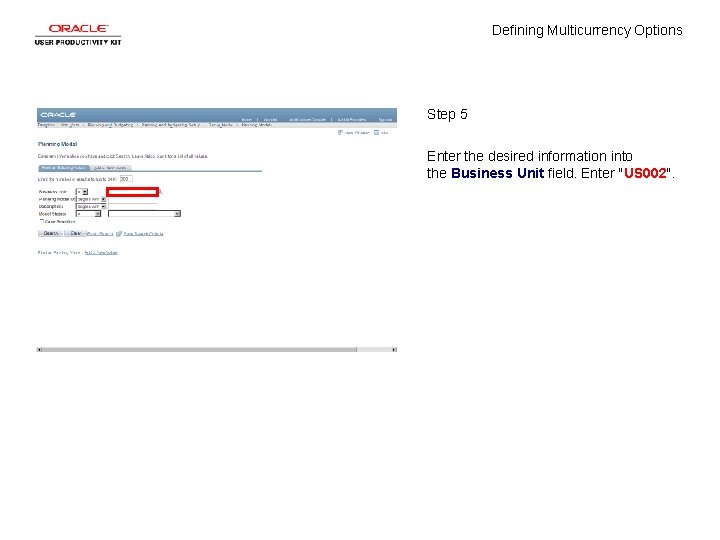Open Main Menu in breadcrumb bar
This screenshot has width=720, height=540.
70,125
